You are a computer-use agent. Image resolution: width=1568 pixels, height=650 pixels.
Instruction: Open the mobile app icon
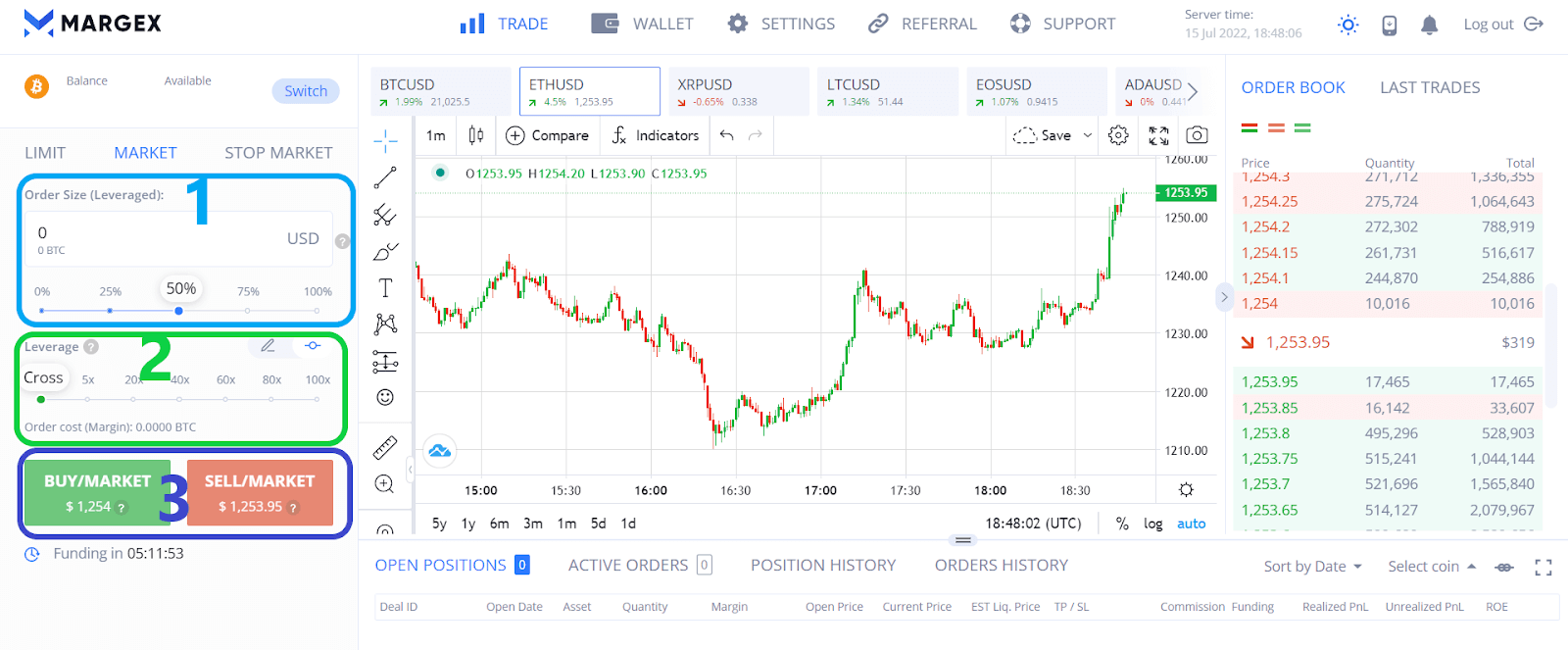(1390, 25)
